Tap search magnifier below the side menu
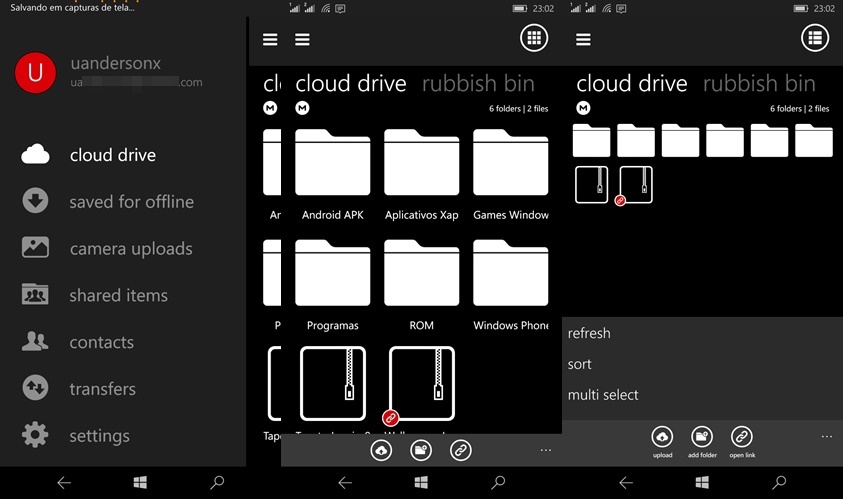Screen dimensions: 843x499 tap(217, 482)
